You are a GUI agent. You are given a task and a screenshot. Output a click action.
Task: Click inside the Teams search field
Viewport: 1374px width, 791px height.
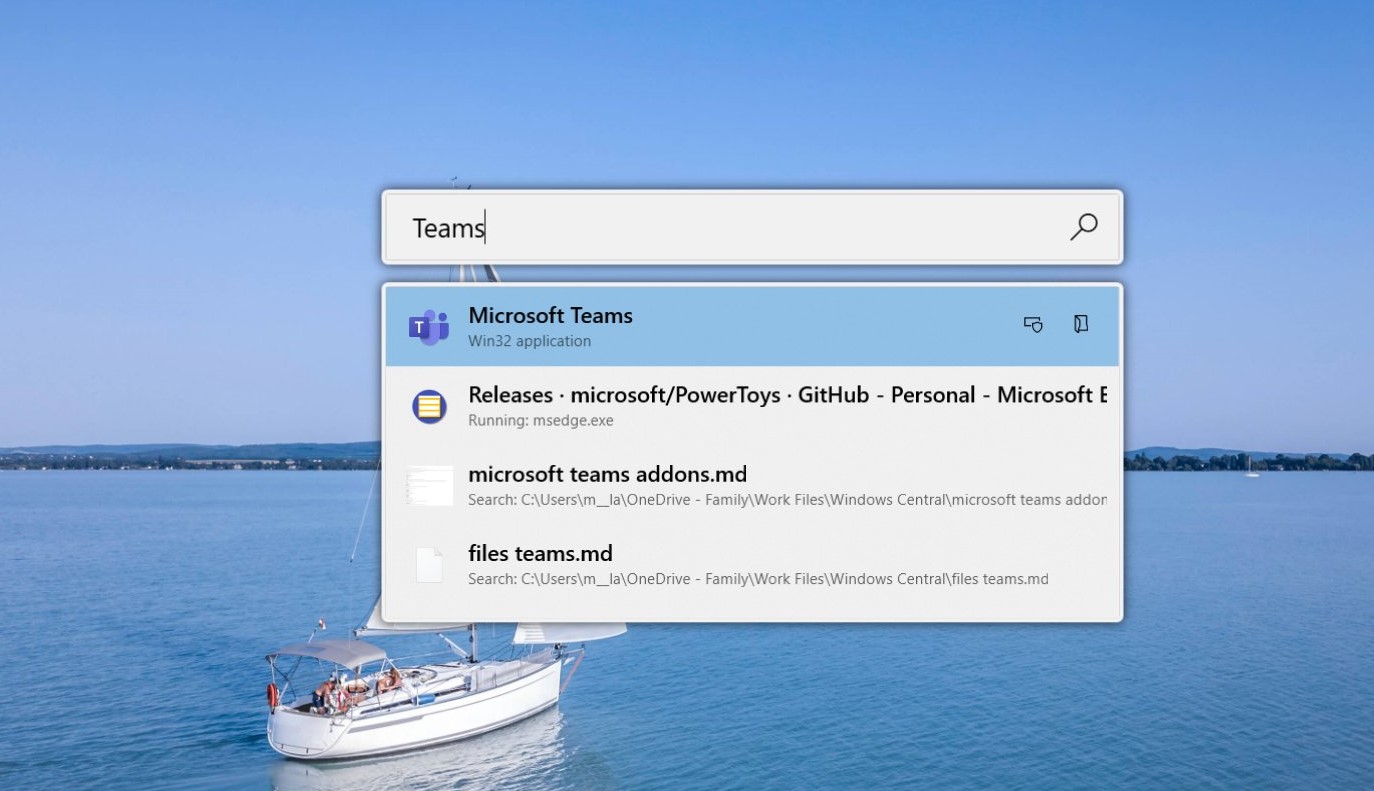[700, 227]
